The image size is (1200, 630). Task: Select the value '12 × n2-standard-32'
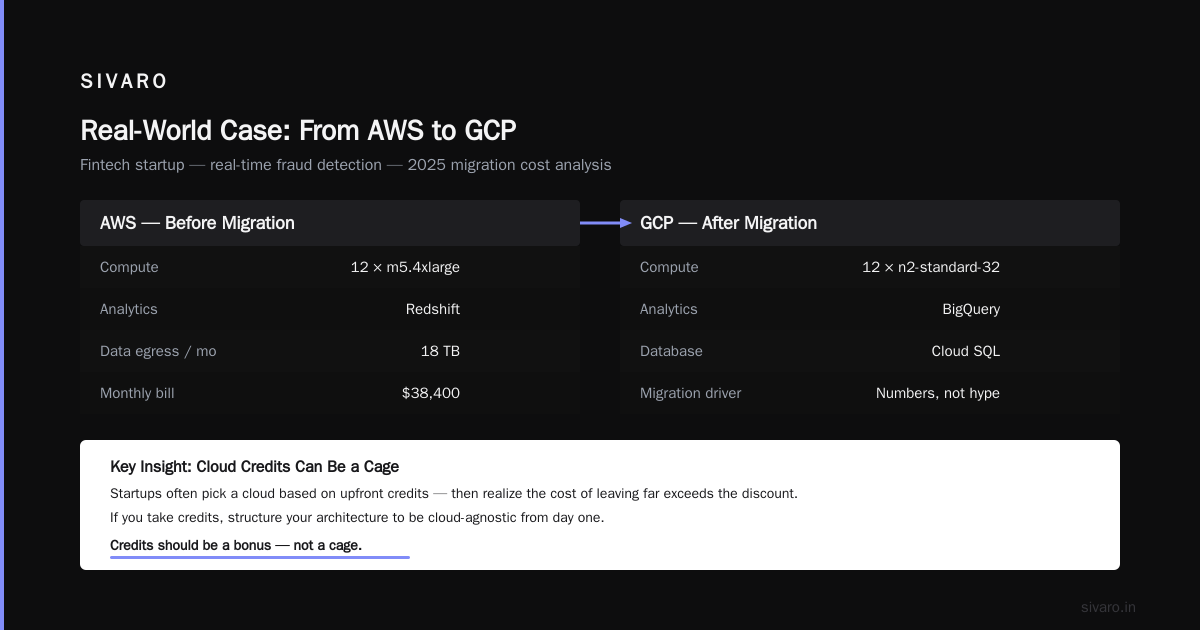[x=931, y=267]
